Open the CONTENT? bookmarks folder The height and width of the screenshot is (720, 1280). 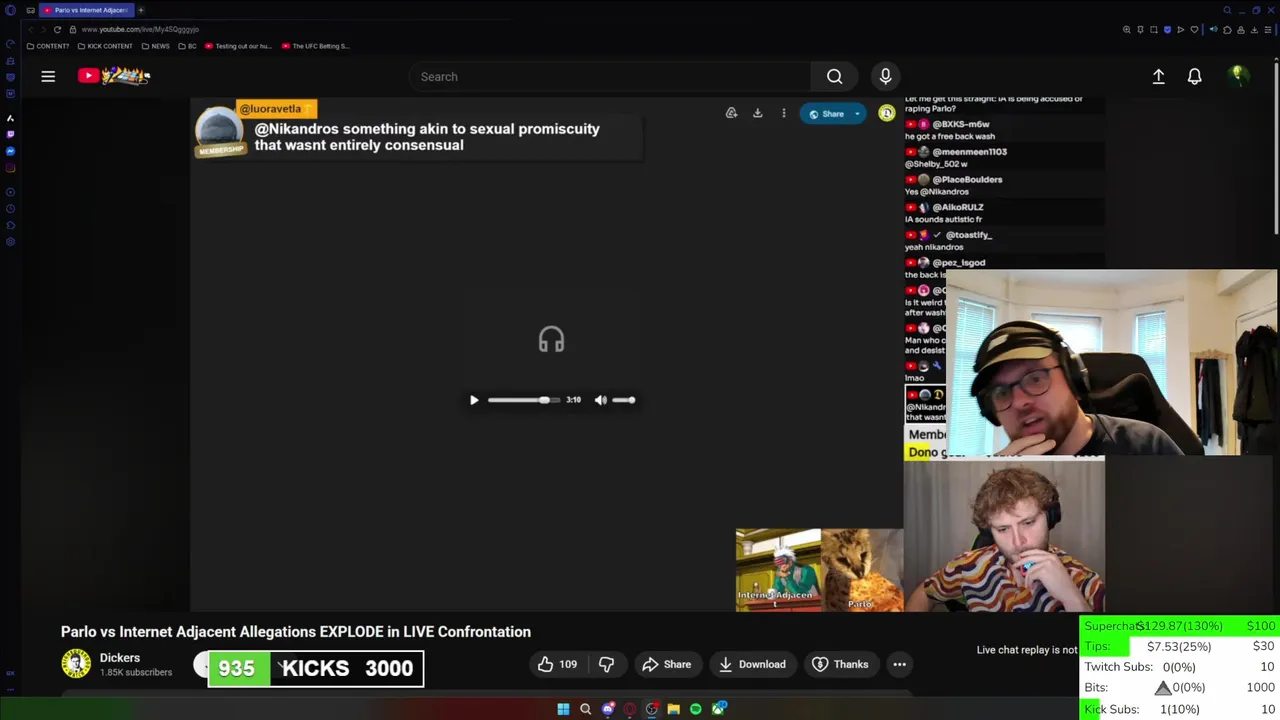click(48, 46)
